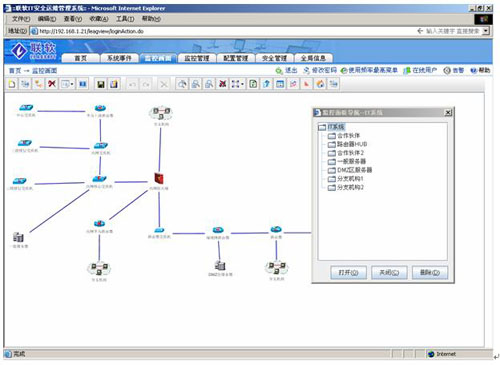Click the 打开 button in dialog
This screenshot has height=365, width=500.
click(x=348, y=272)
